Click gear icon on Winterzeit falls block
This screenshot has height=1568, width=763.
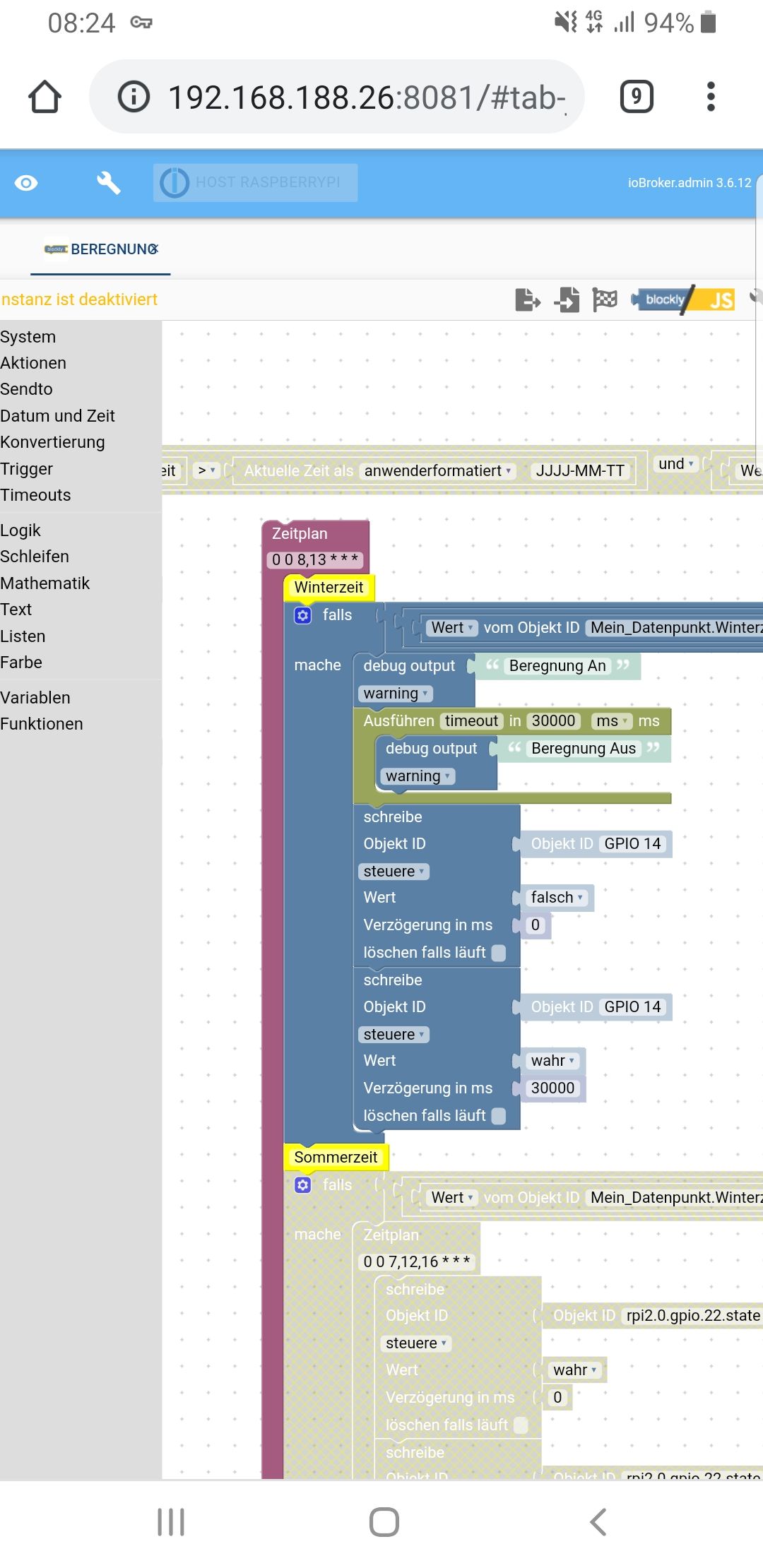(x=303, y=615)
